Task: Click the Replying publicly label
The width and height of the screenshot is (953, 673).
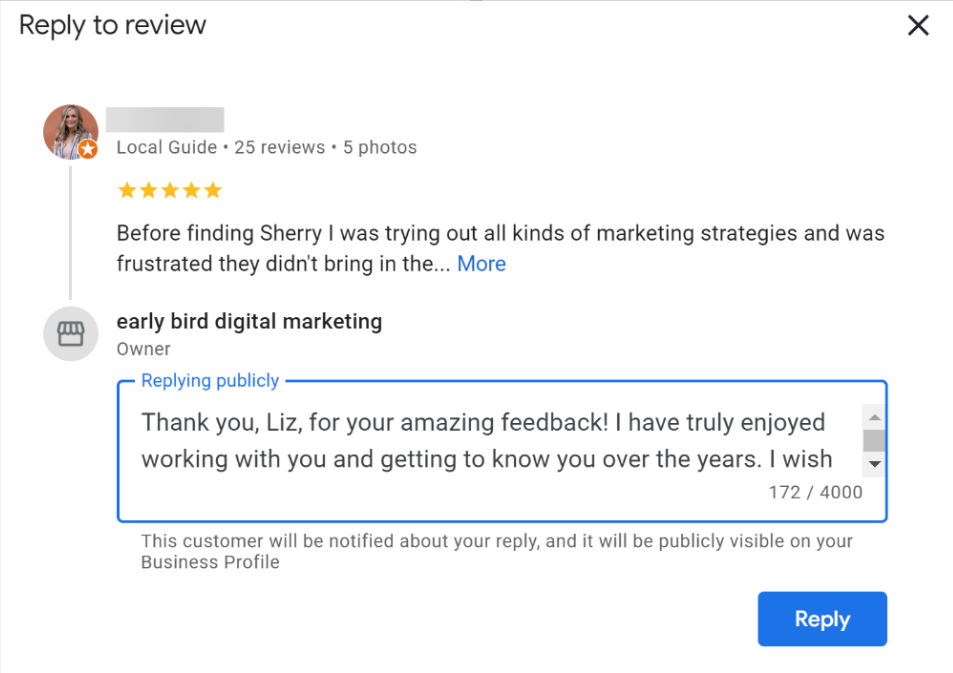Action: pyautogui.click(x=210, y=380)
